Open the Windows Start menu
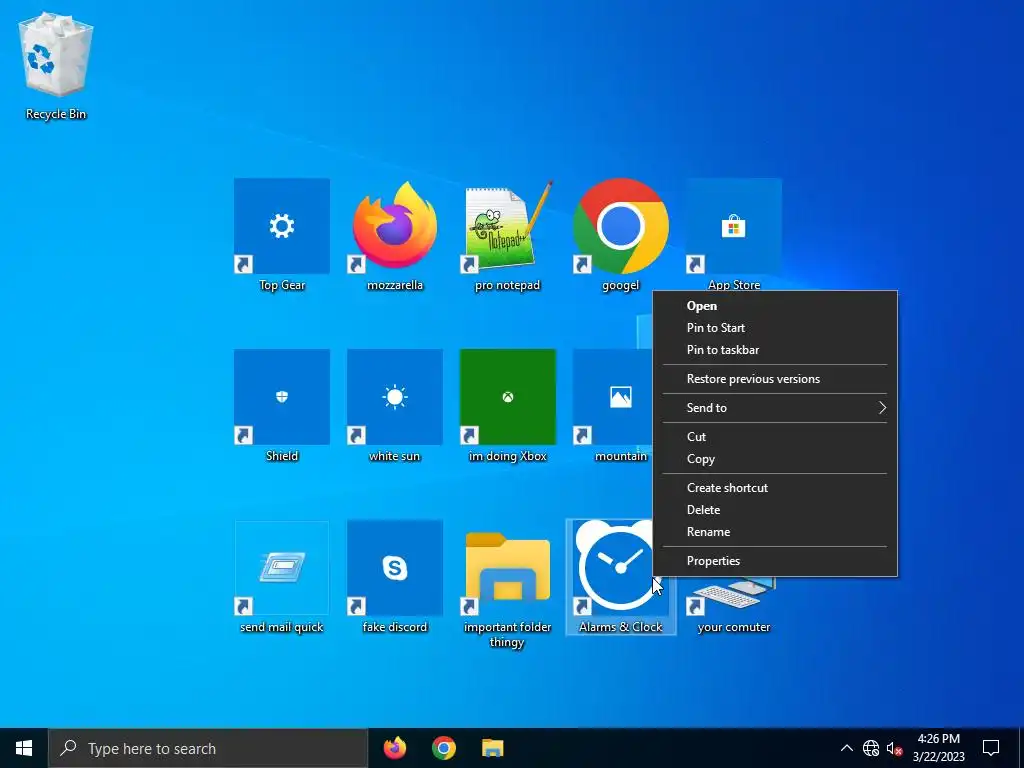 24,748
